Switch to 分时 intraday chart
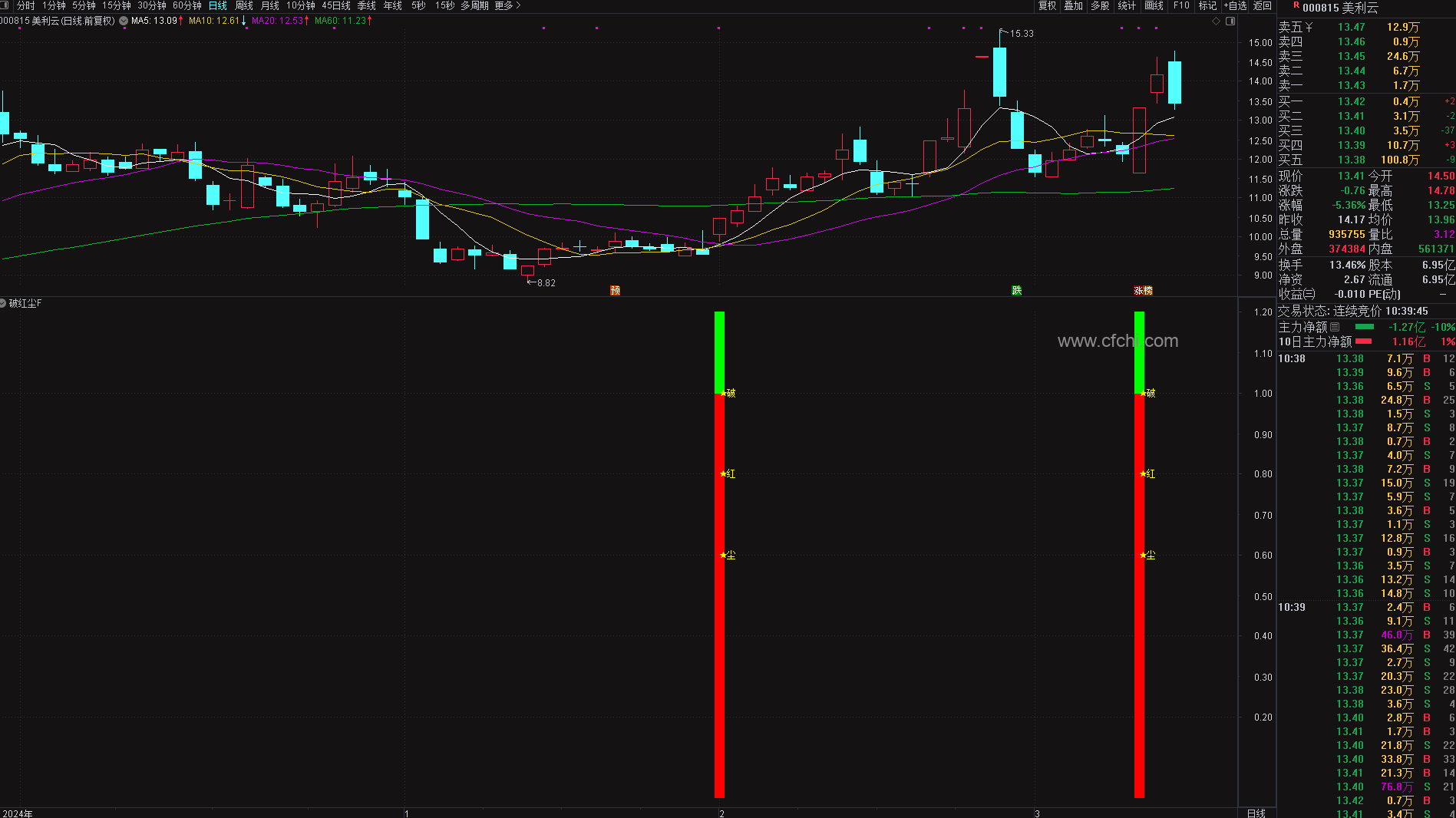This screenshot has width=1456, height=818. (25, 5)
